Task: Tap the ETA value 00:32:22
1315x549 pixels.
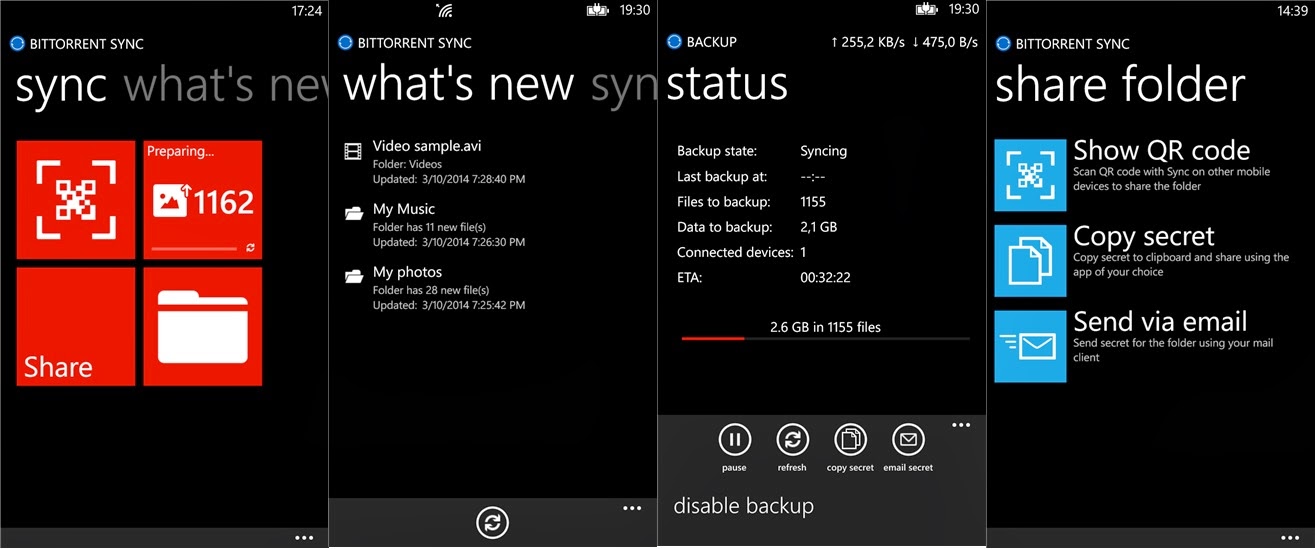Action: click(825, 277)
